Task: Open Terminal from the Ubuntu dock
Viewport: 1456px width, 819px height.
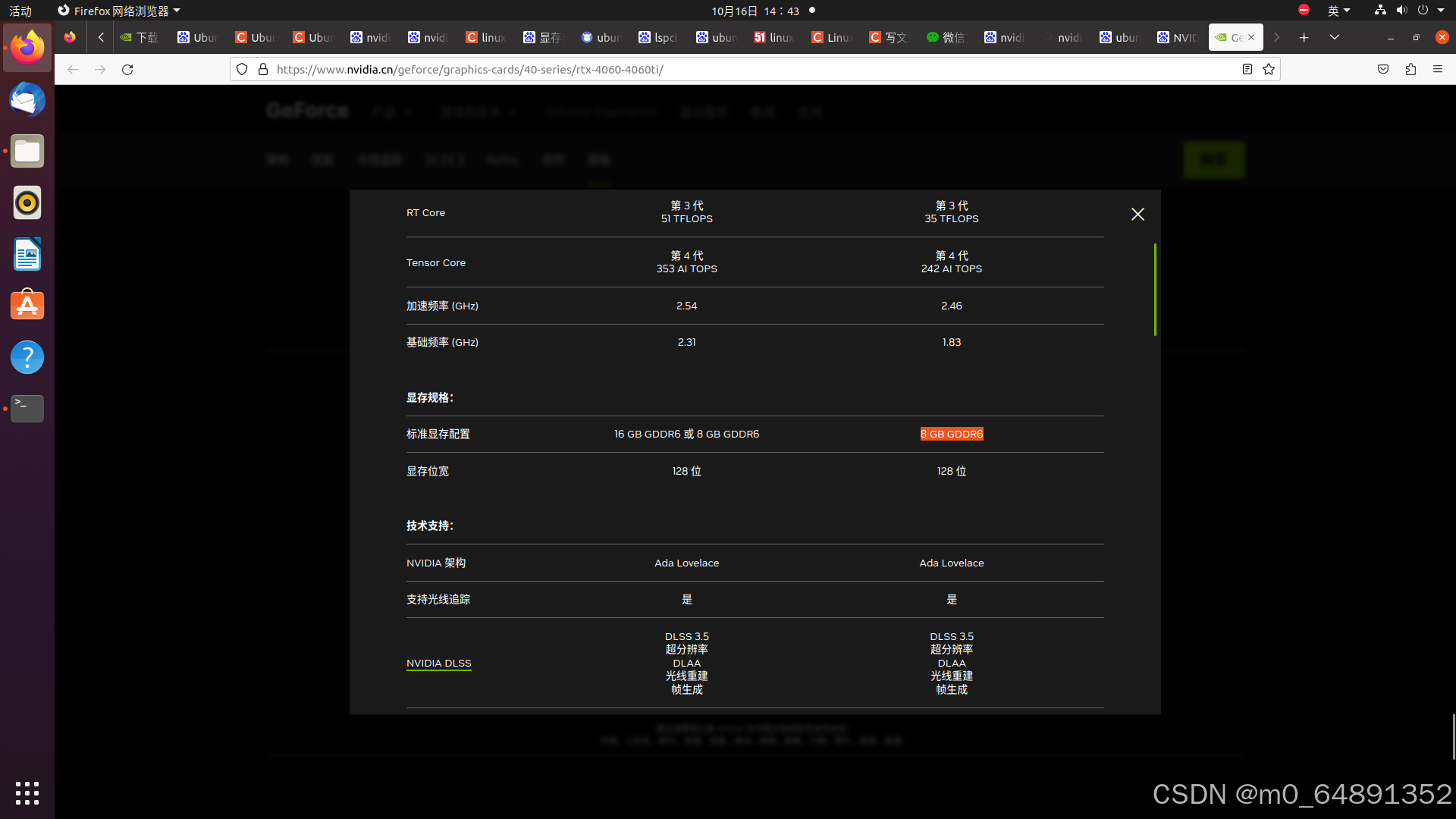Action: pos(27,409)
